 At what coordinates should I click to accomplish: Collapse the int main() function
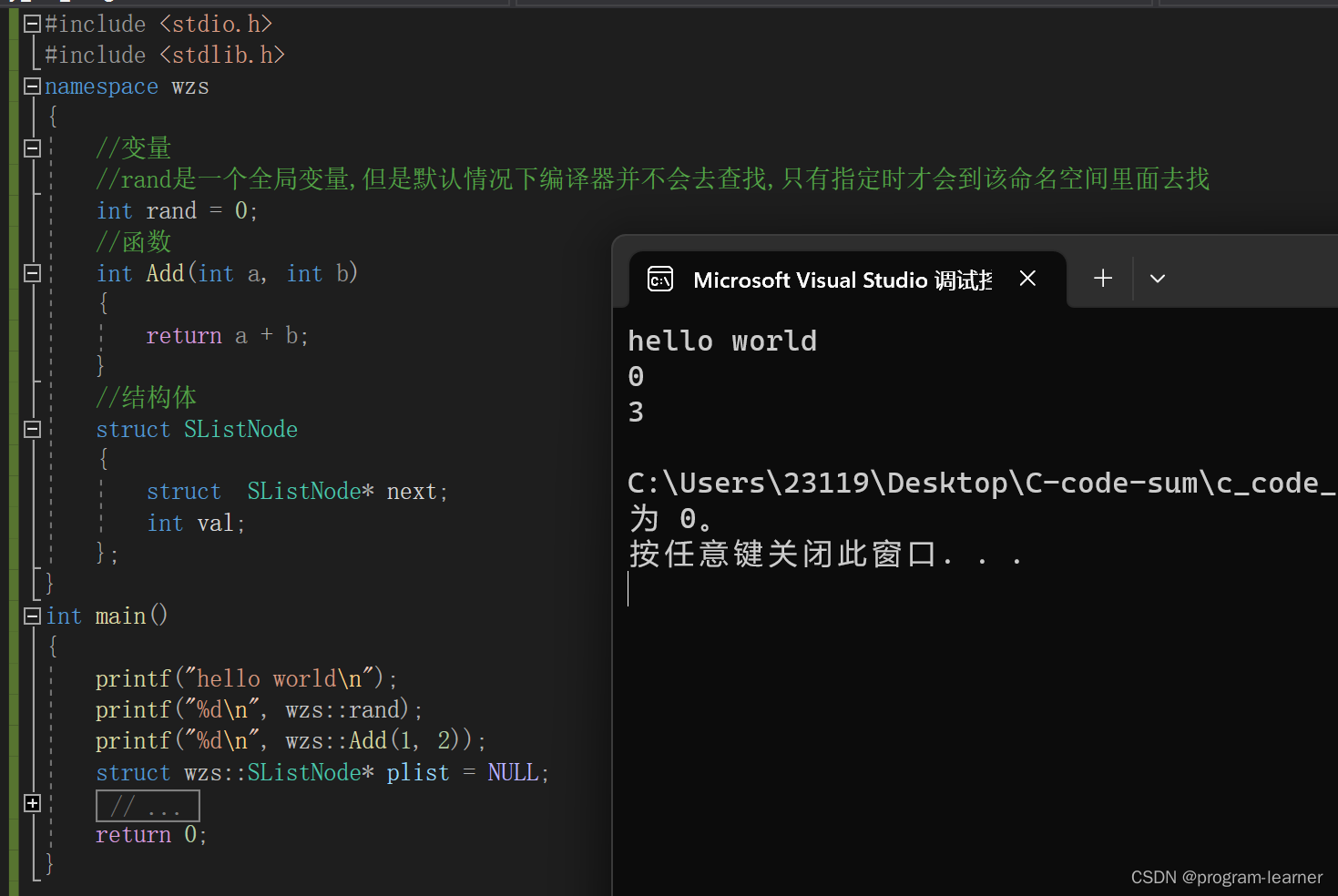(x=32, y=616)
